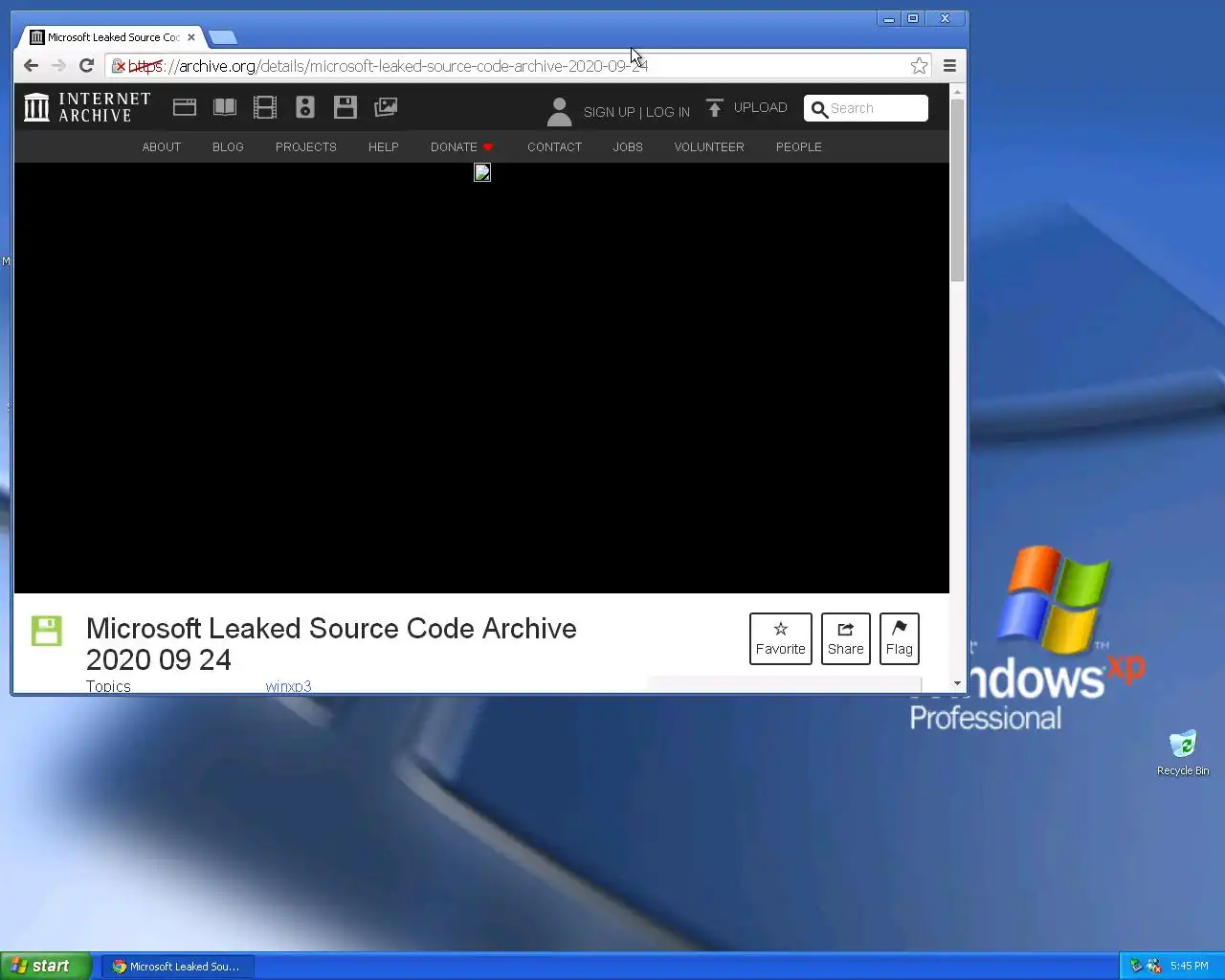Open the Video film strip icon
The height and width of the screenshot is (980, 1225).
(x=265, y=107)
